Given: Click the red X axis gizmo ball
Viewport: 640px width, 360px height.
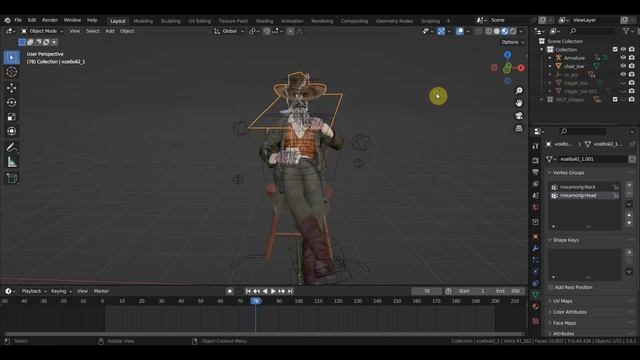Looking at the screenshot, I should tap(521, 68).
